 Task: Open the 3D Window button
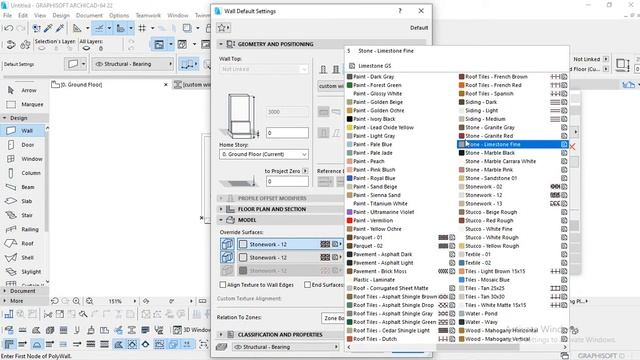(x=191, y=330)
